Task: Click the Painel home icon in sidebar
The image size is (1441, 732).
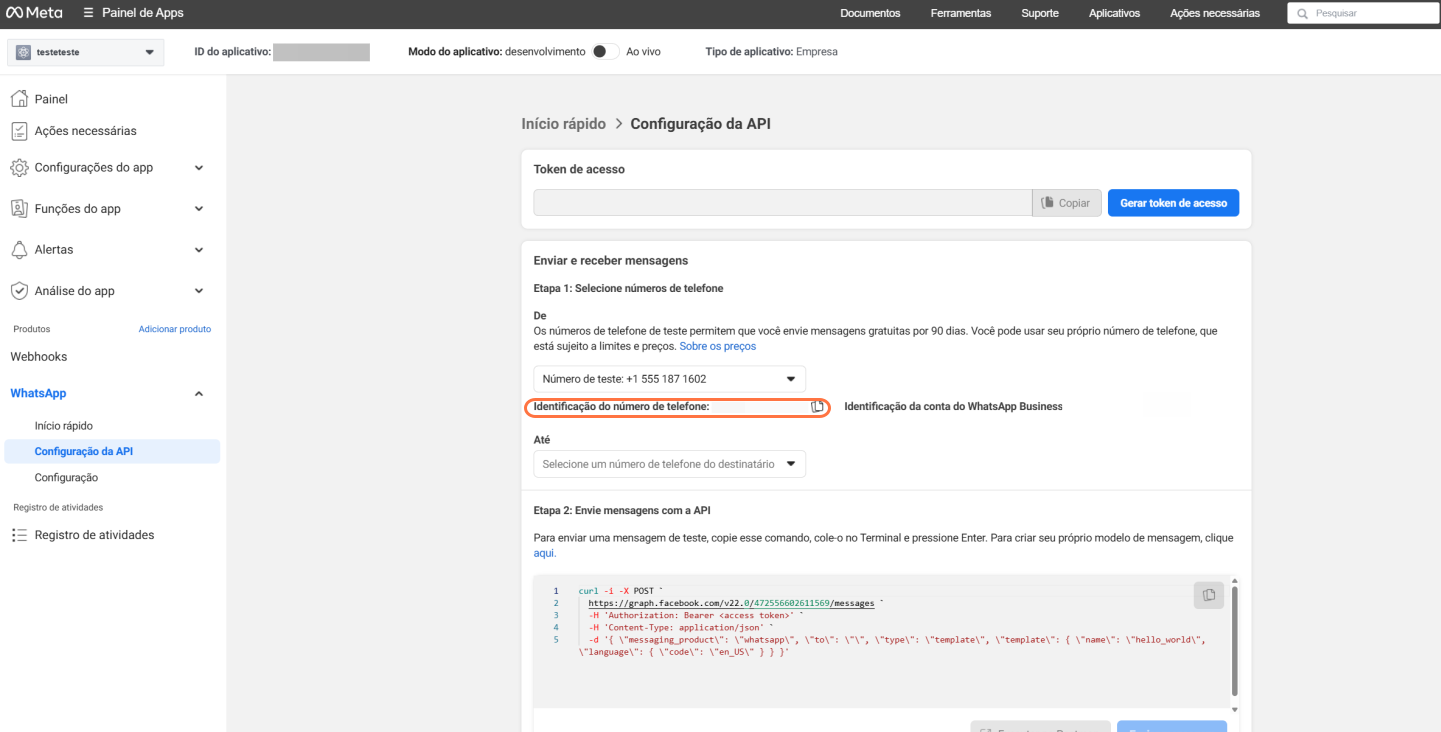Action: point(18,99)
